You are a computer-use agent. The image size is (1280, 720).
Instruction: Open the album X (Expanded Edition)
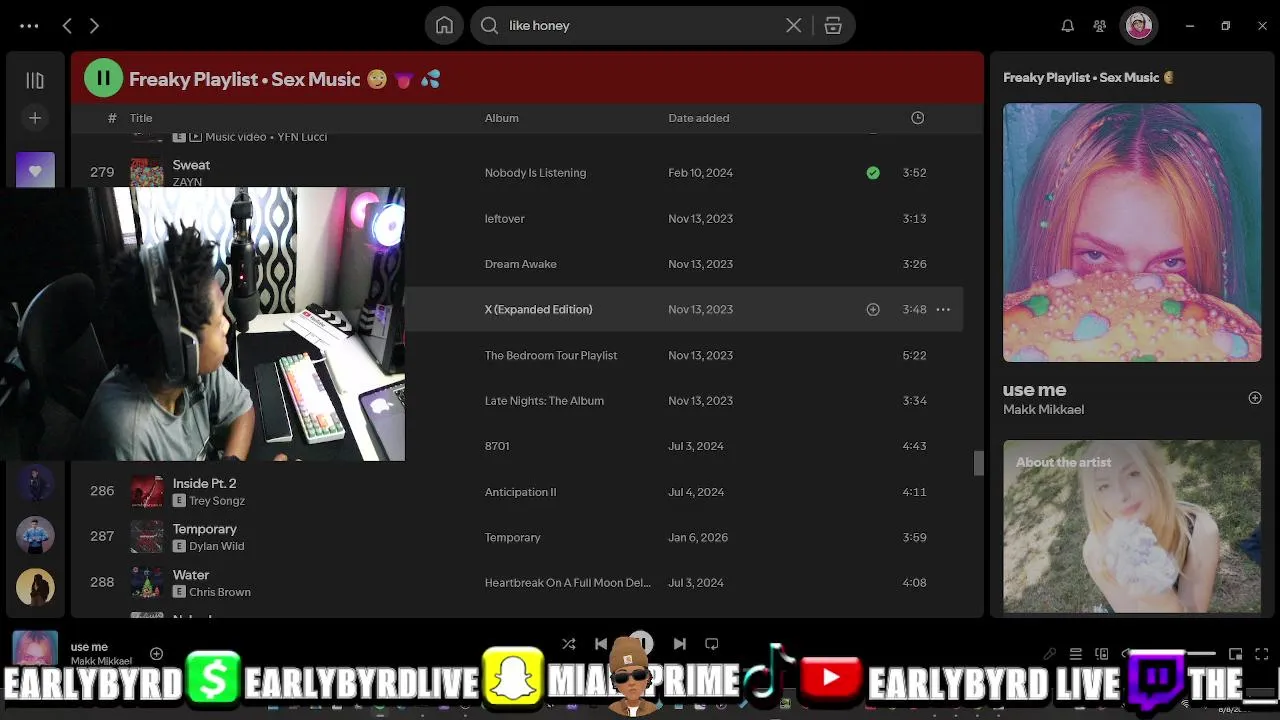tap(539, 310)
